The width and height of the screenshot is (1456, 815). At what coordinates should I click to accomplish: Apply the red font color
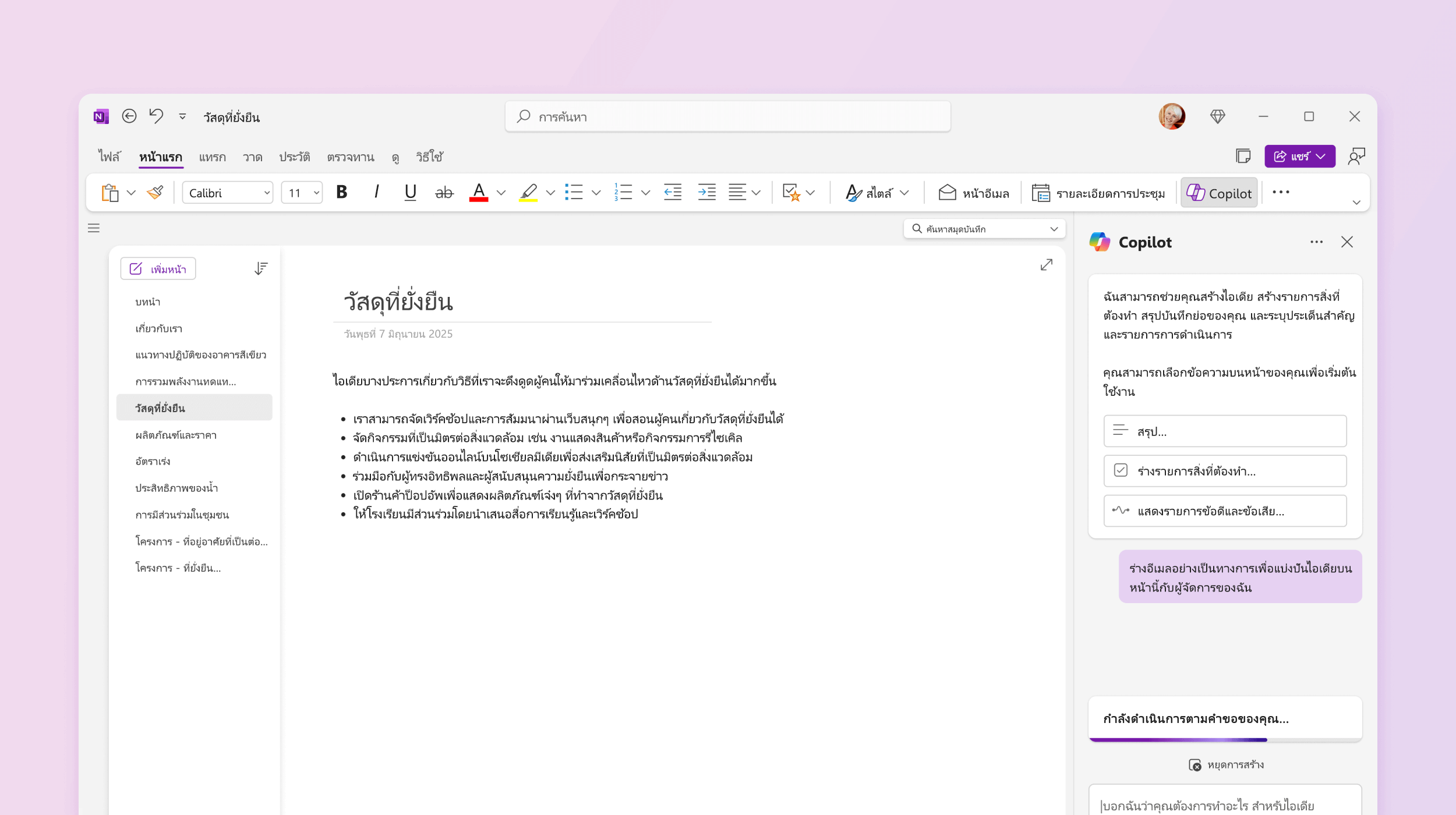[x=479, y=192]
